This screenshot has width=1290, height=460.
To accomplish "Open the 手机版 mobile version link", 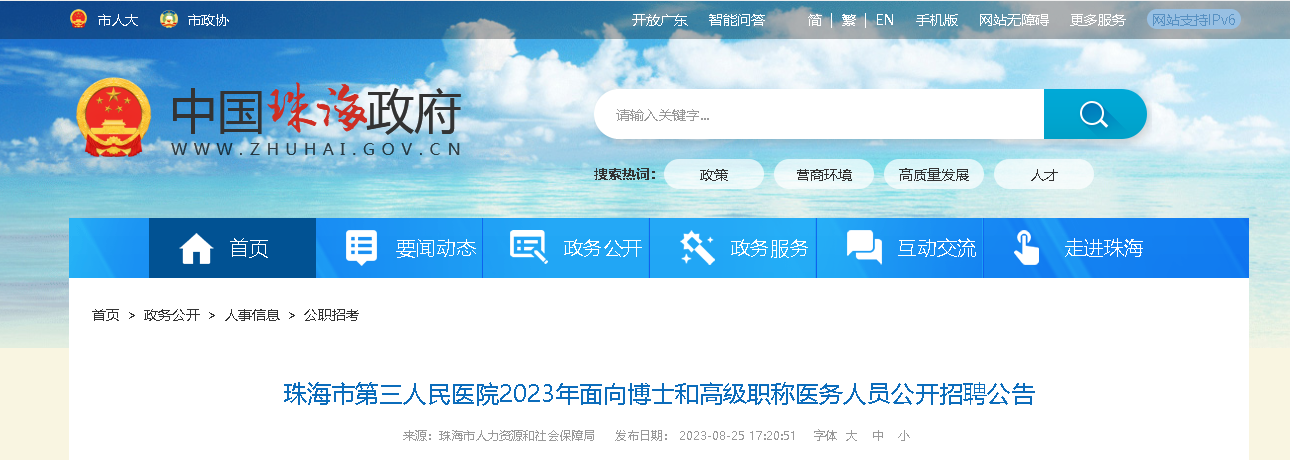I will 936,19.
